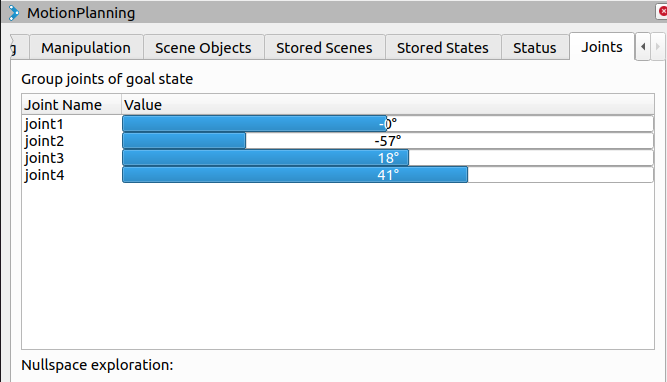Select the joint1 row name
Viewport: 667px width, 382px height.
[44, 124]
